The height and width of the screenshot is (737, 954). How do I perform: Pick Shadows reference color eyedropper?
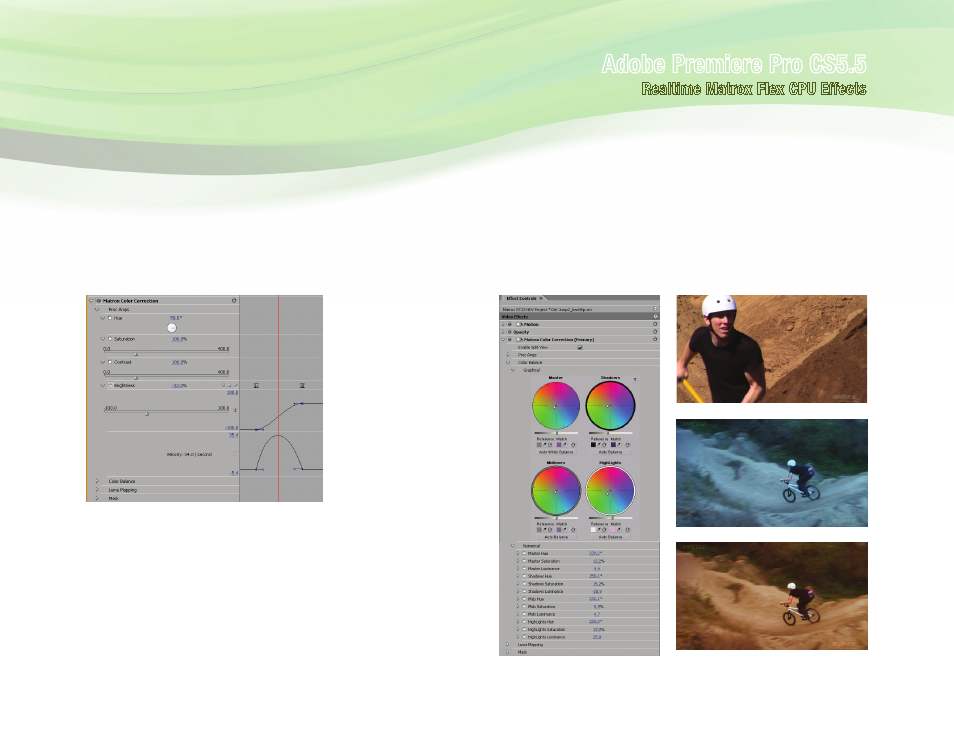599,445
